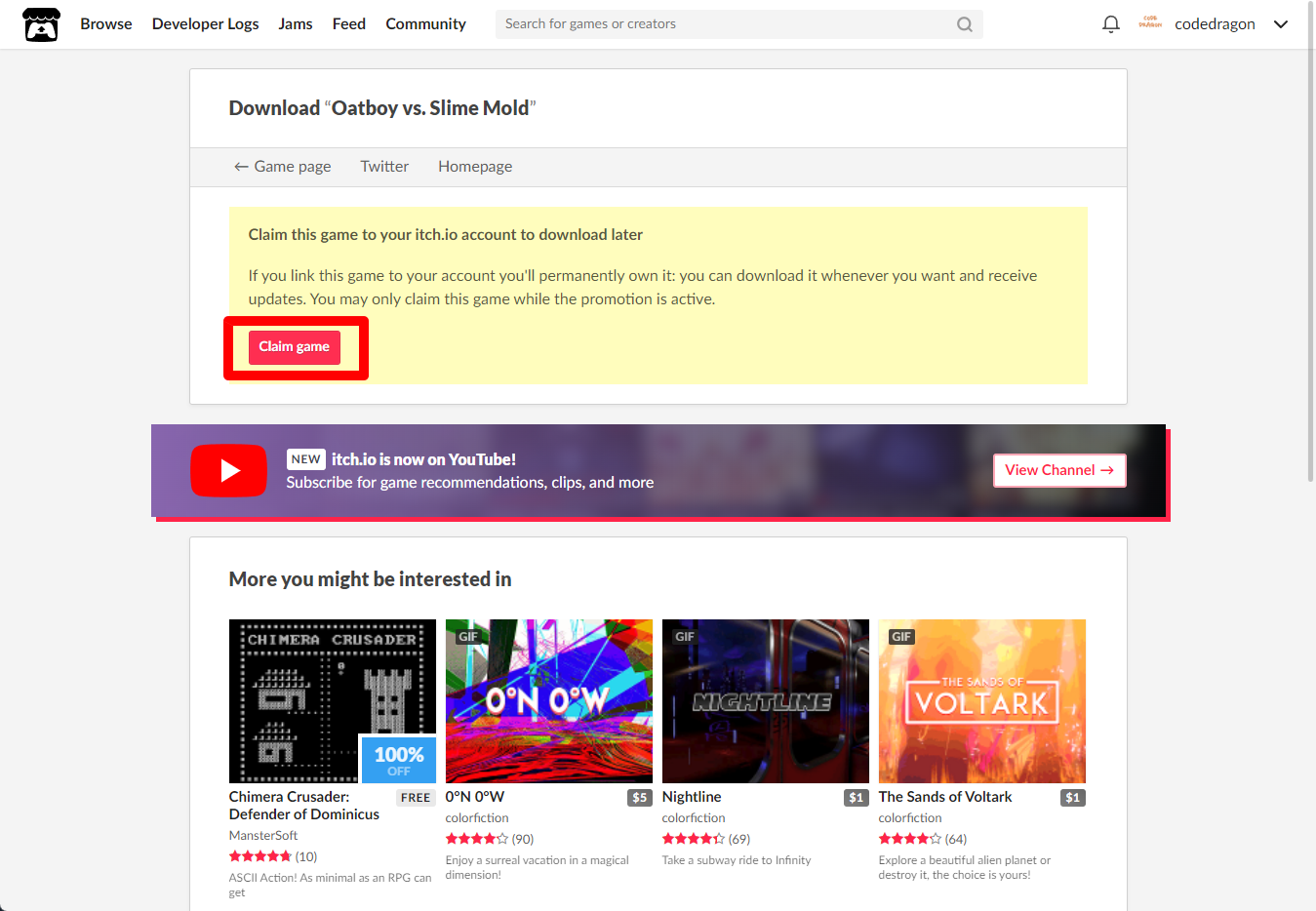Image resolution: width=1316 pixels, height=911 pixels.
Task: Expand the account dropdown chevron
Action: coord(1281,24)
